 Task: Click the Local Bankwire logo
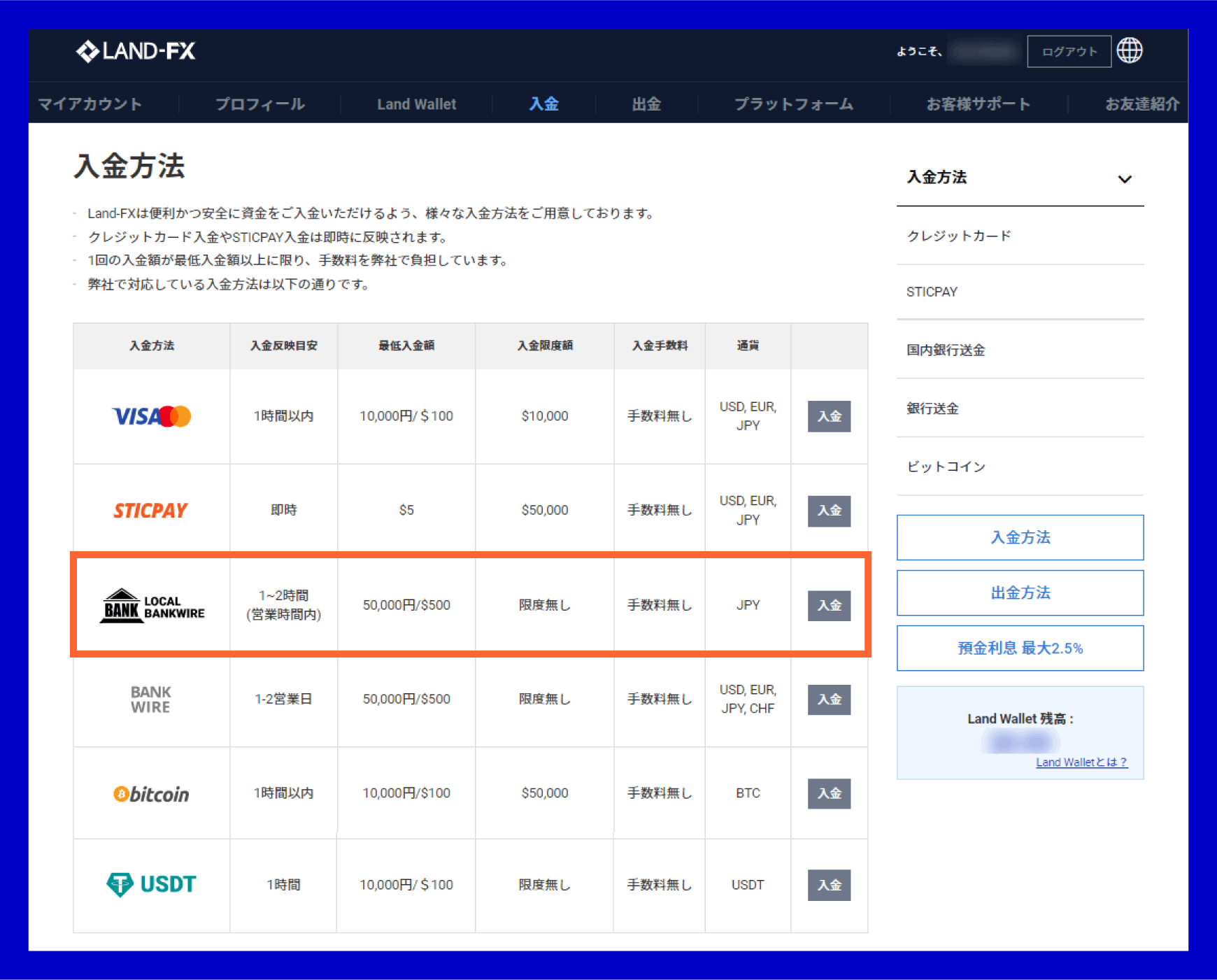tap(152, 606)
